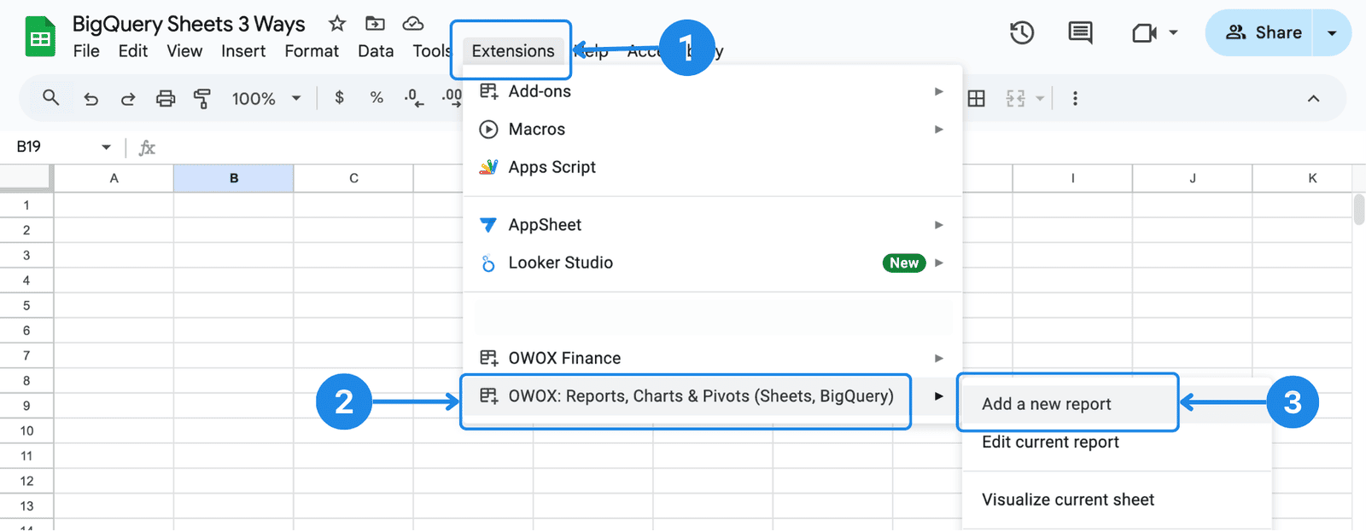Viewport: 1366px width, 531px height.
Task: Select OWOX: Reports, Charts & Pivots entry
Action: pyautogui.click(x=713, y=396)
